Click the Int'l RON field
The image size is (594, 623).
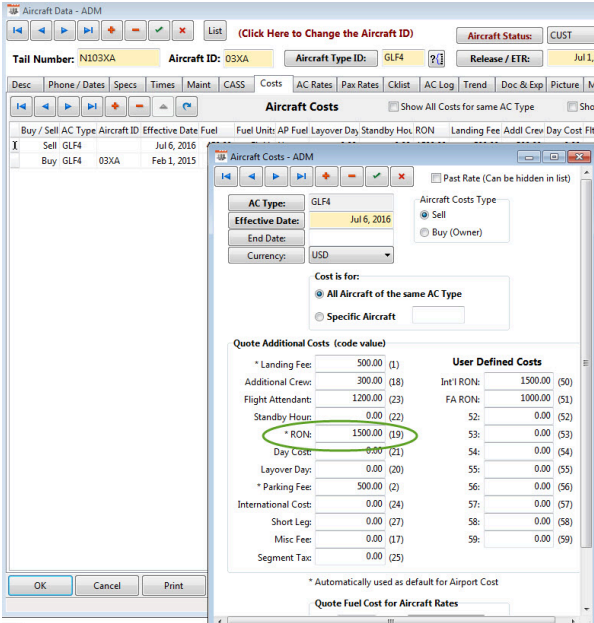pos(519,381)
